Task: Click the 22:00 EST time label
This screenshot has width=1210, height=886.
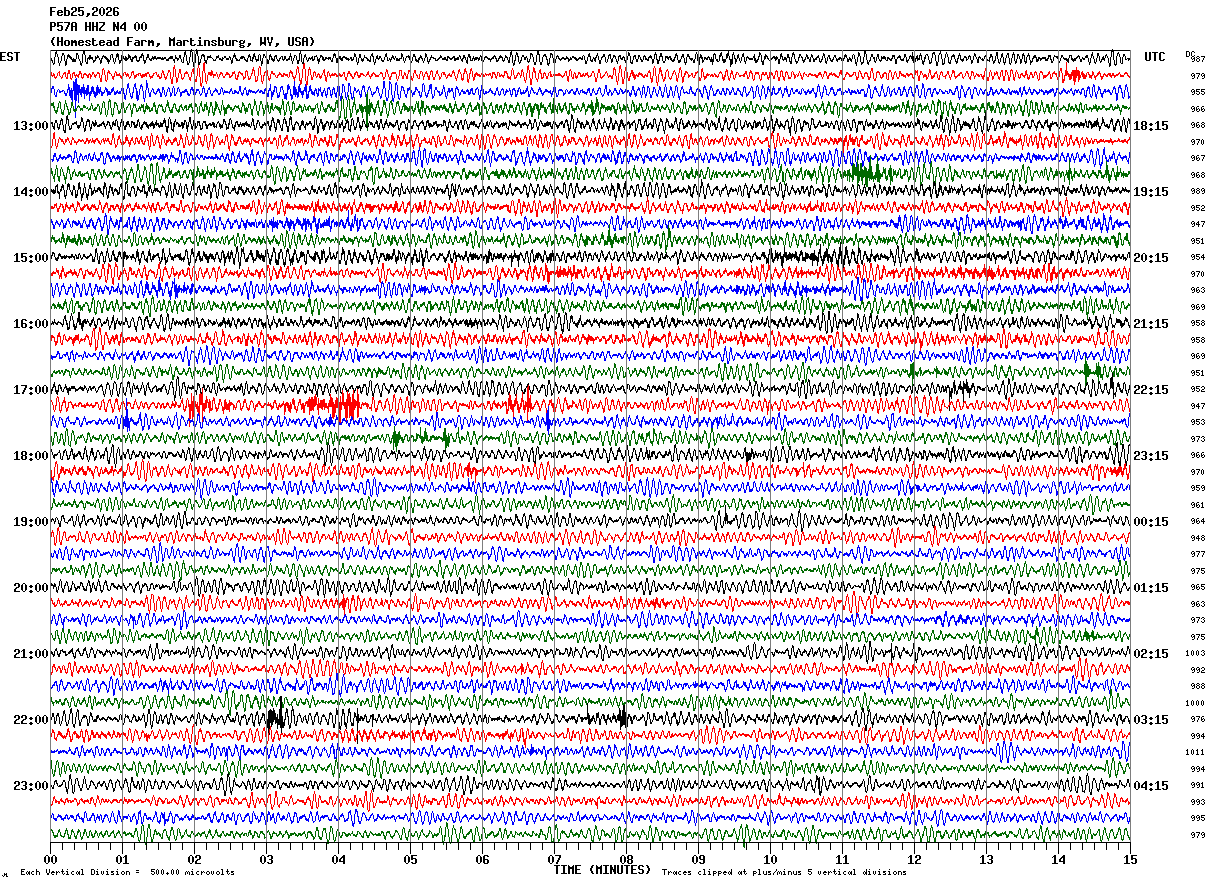Action: click(x=31, y=719)
